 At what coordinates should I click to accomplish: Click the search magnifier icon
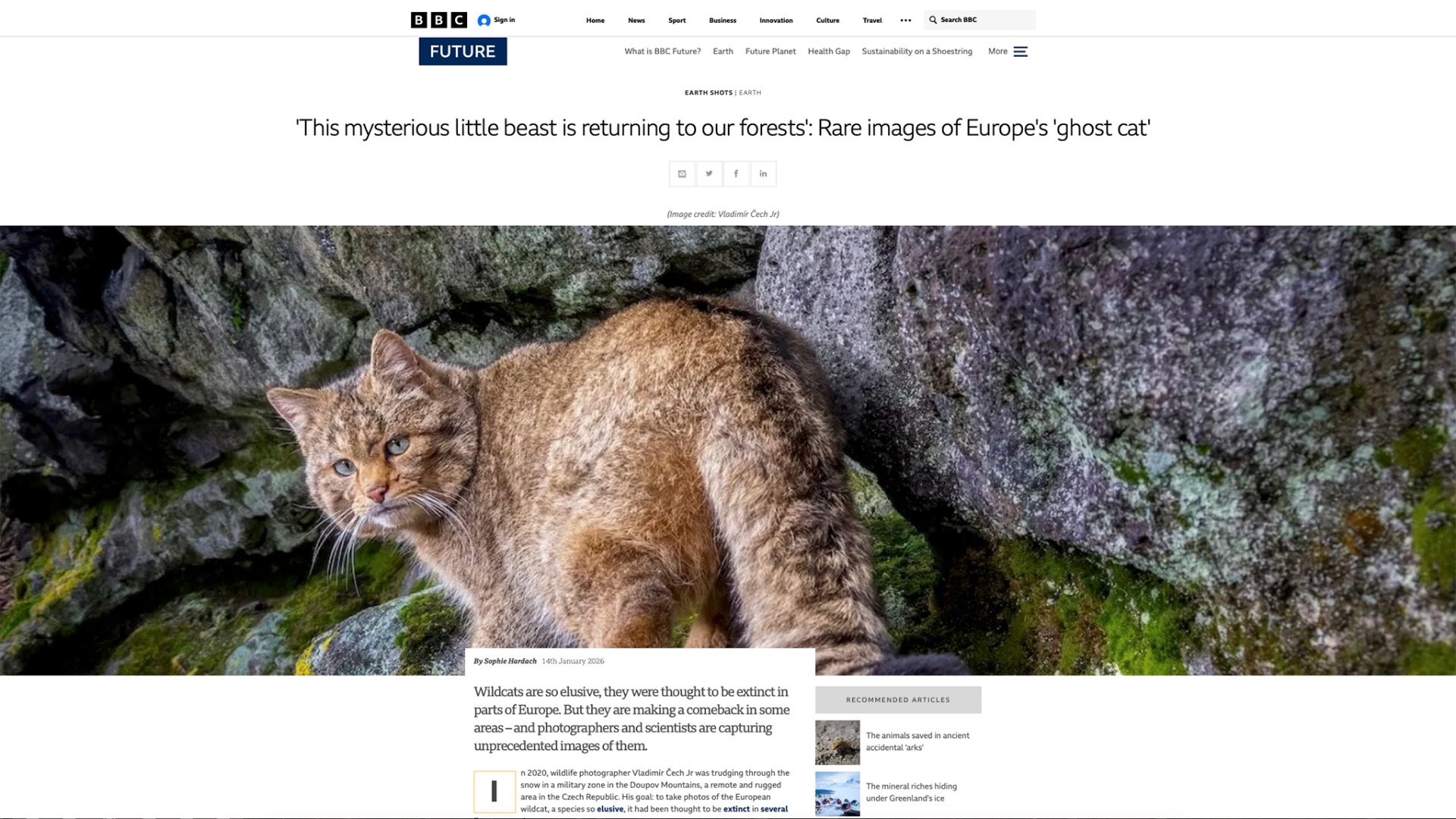coord(933,20)
